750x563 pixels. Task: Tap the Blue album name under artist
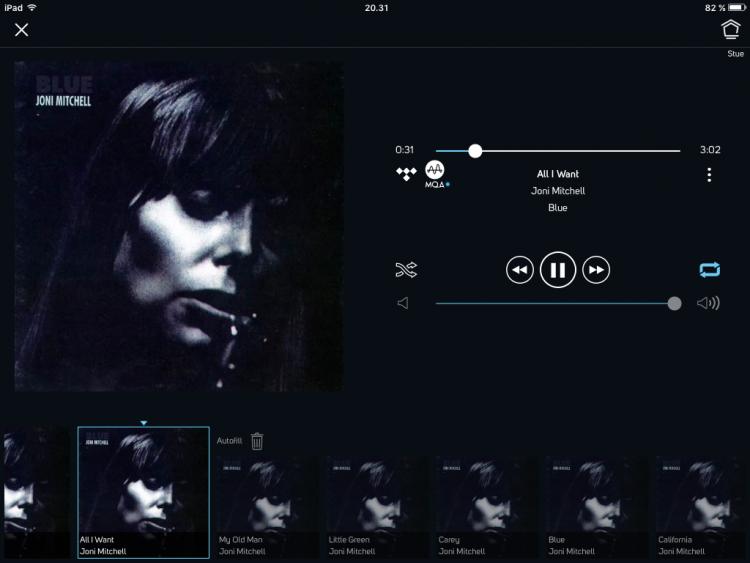[558, 208]
